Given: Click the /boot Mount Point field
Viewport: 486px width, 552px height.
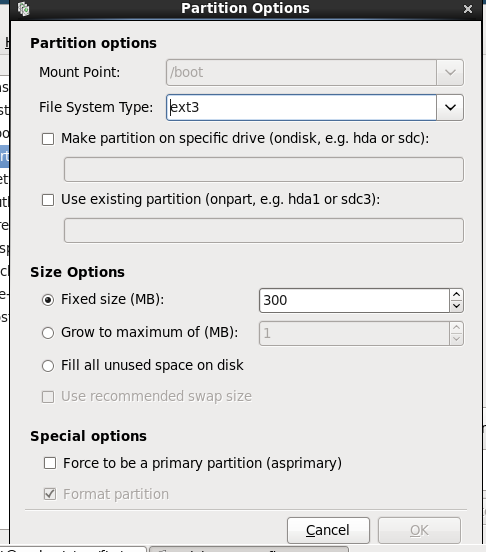Looking at the screenshot, I should point(302,73).
